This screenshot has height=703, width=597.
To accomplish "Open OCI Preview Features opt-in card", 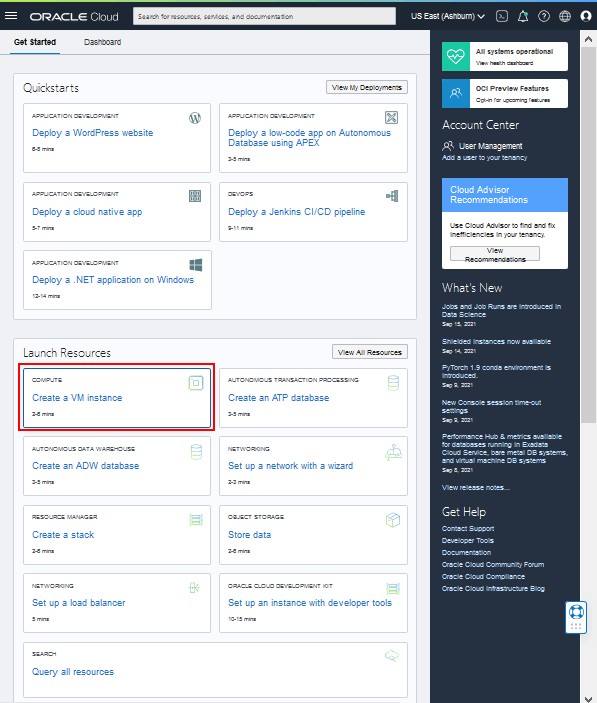I will (505, 93).
